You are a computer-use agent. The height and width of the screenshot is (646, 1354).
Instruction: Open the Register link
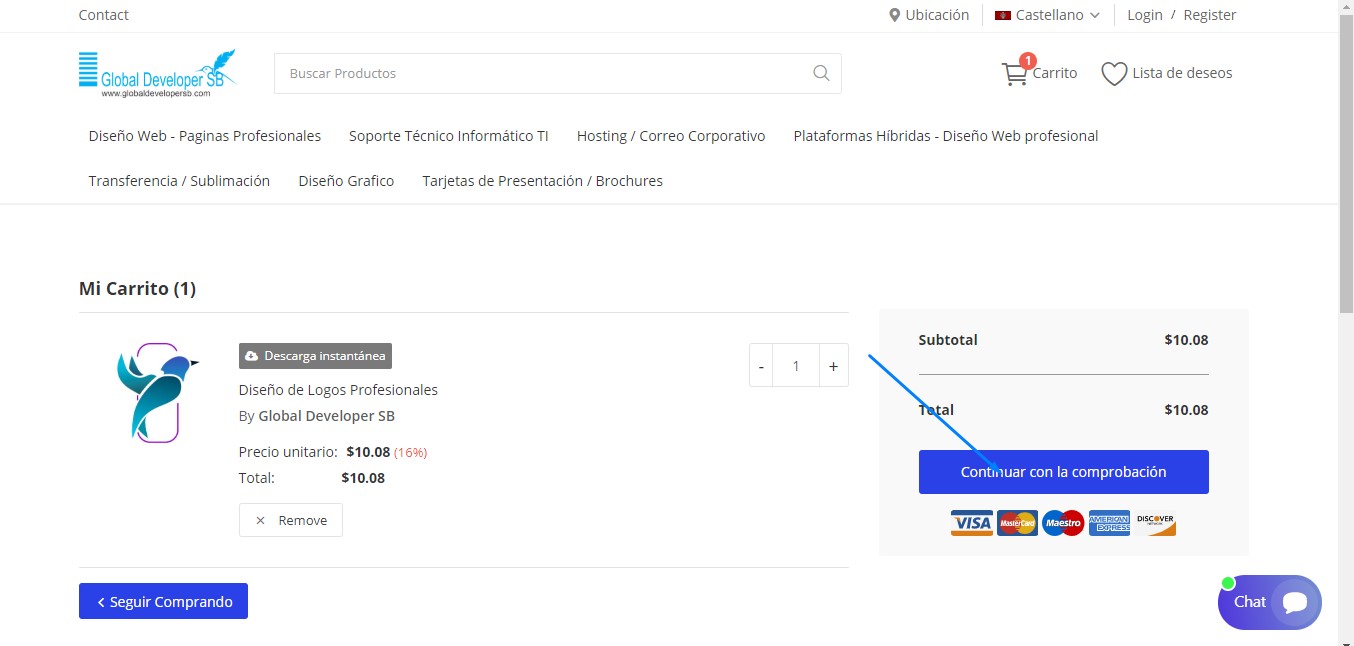[x=1209, y=15]
